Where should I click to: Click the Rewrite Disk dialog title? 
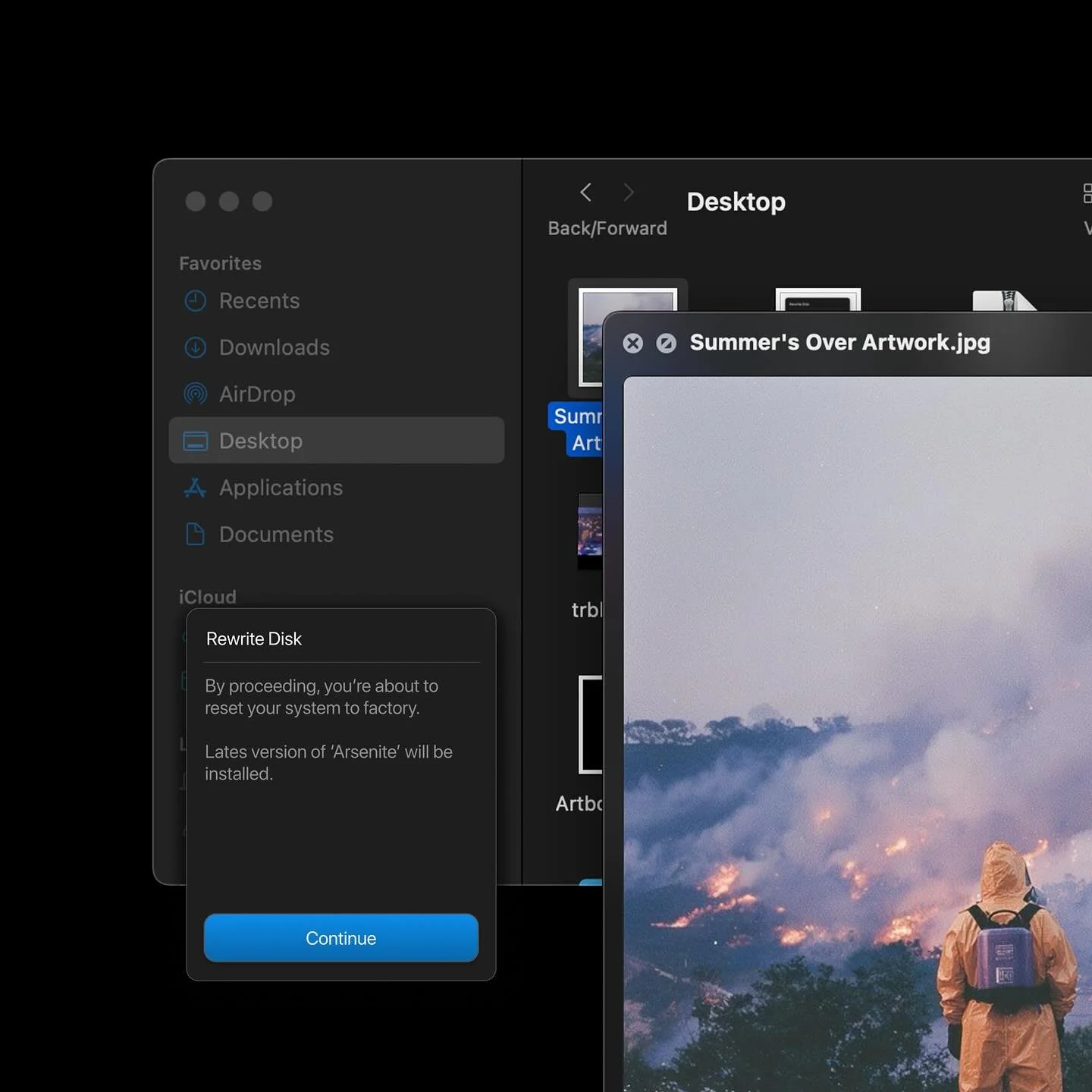point(254,639)
